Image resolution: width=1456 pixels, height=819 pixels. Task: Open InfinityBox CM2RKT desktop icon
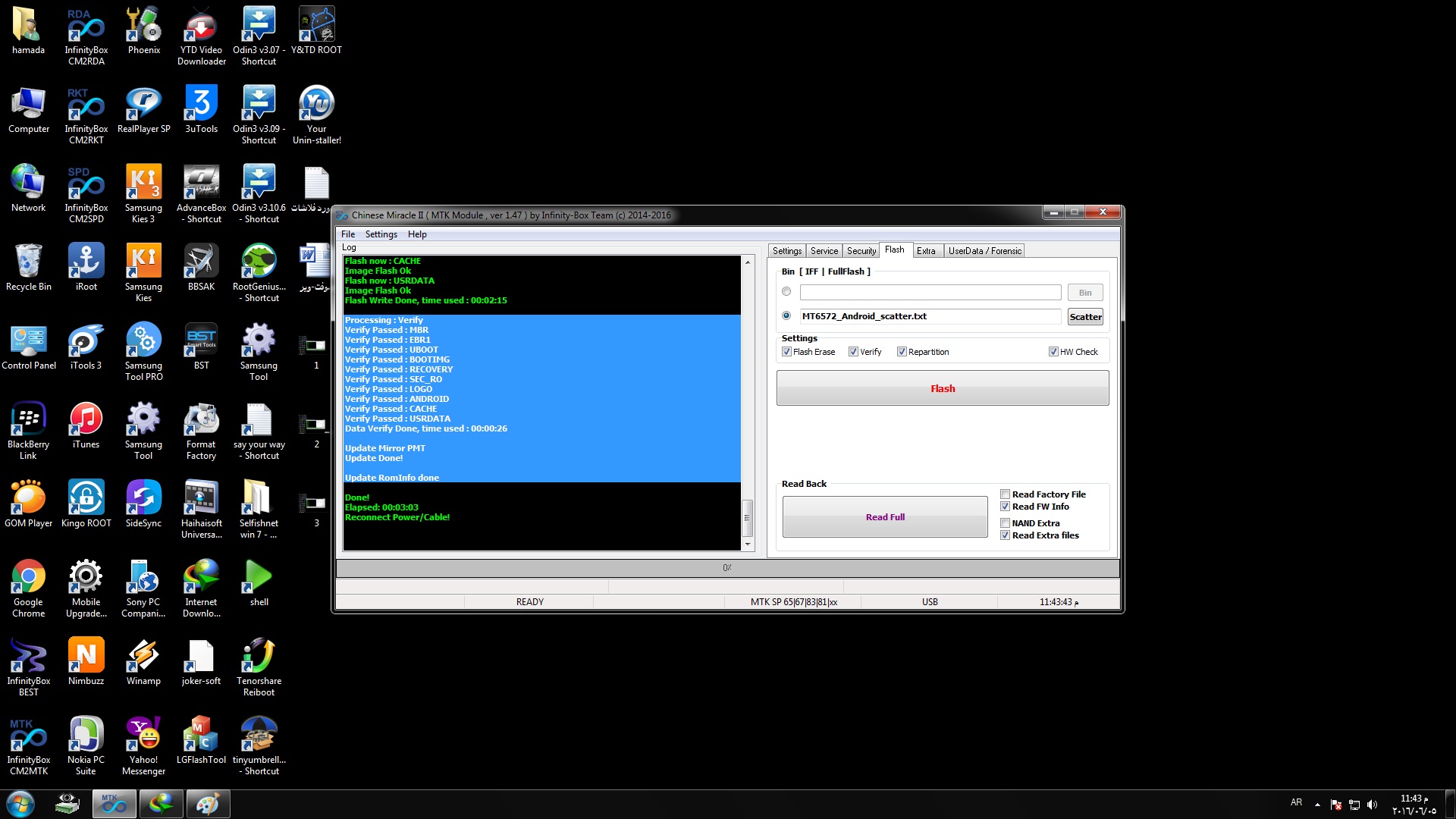(86, 115)
